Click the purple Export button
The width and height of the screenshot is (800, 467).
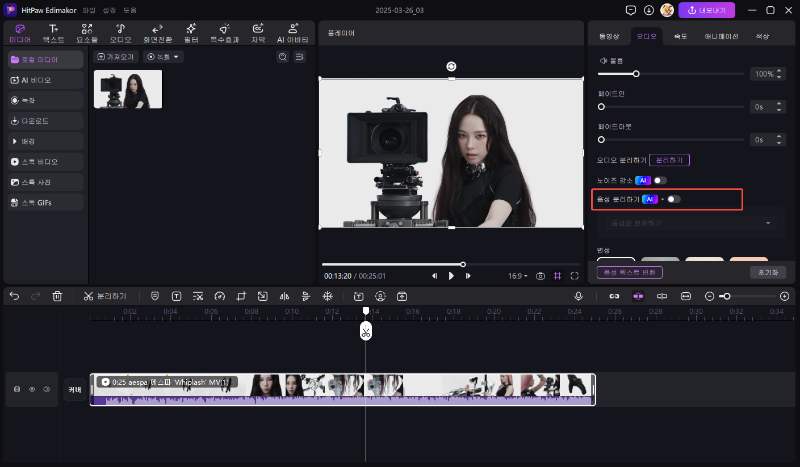707,10
